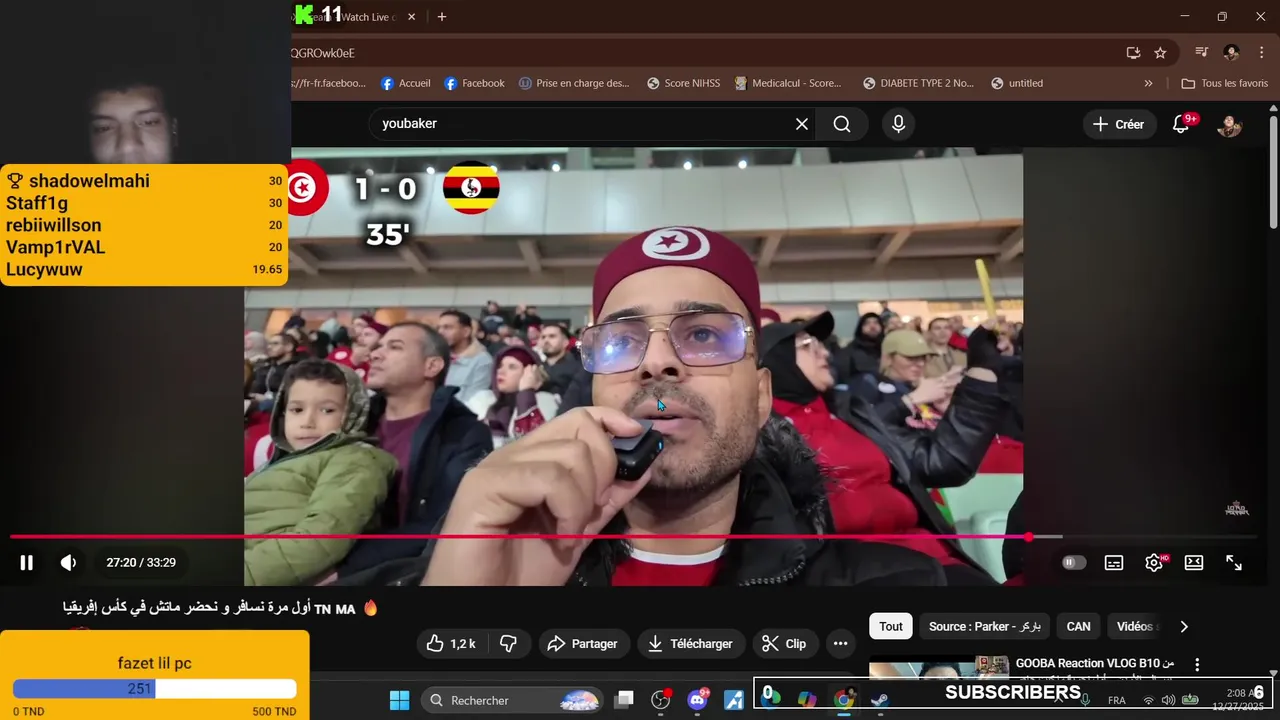
Task: Click the 27:20 / 33:29 time display
Action: (x=141, y=563)
